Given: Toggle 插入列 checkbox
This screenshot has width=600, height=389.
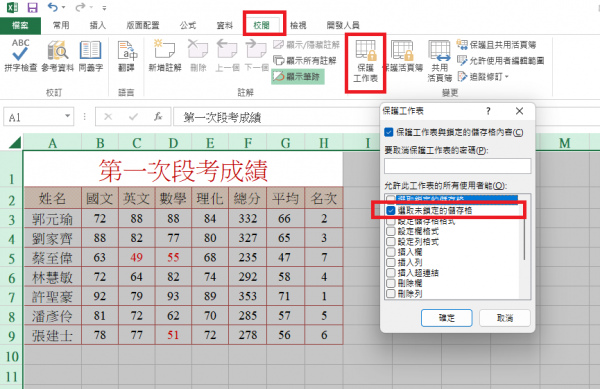Looking at the screenshot, I should pos(391,262).
